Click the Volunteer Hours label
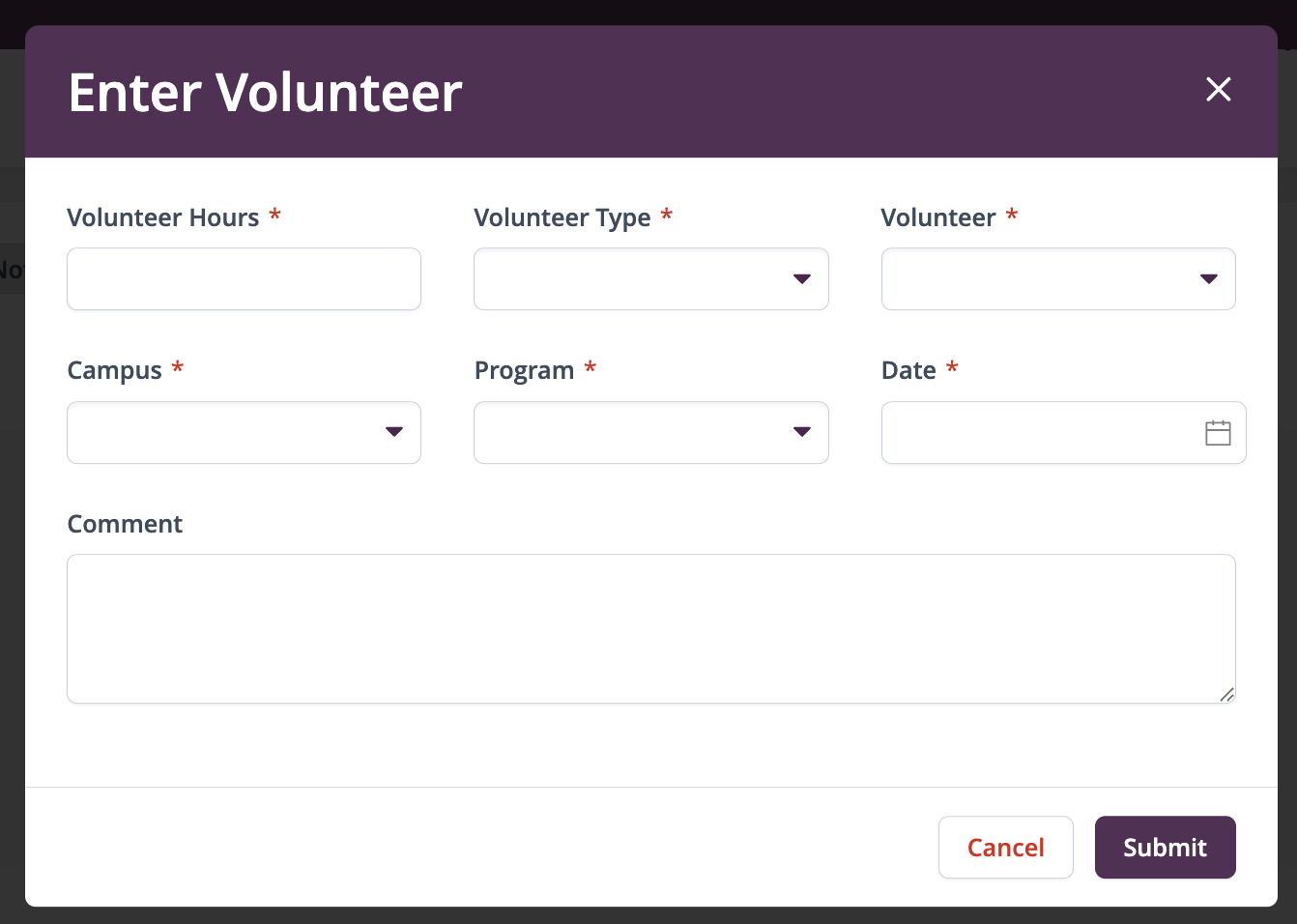The width and height of the screenshot is (1297, 924). pyautogui.click(x=163, y=217)
